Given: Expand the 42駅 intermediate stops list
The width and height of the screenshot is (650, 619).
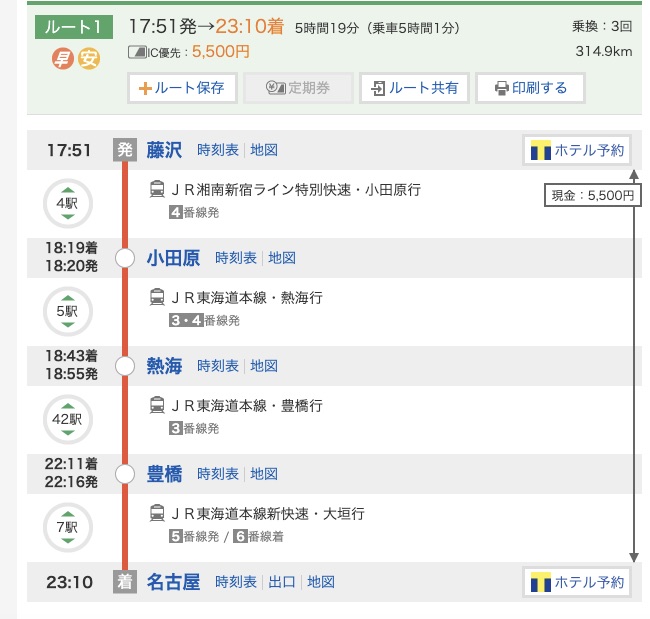Looking at the screenshot, I should [68, 420].
